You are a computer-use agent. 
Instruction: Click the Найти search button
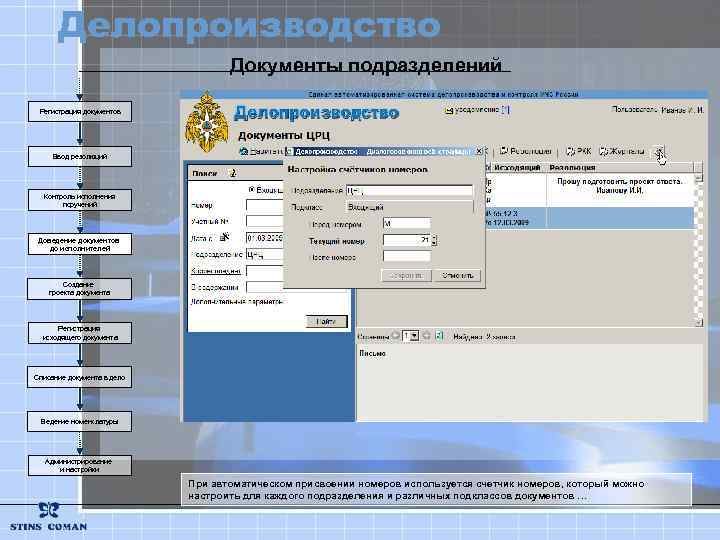coord(326,321)
